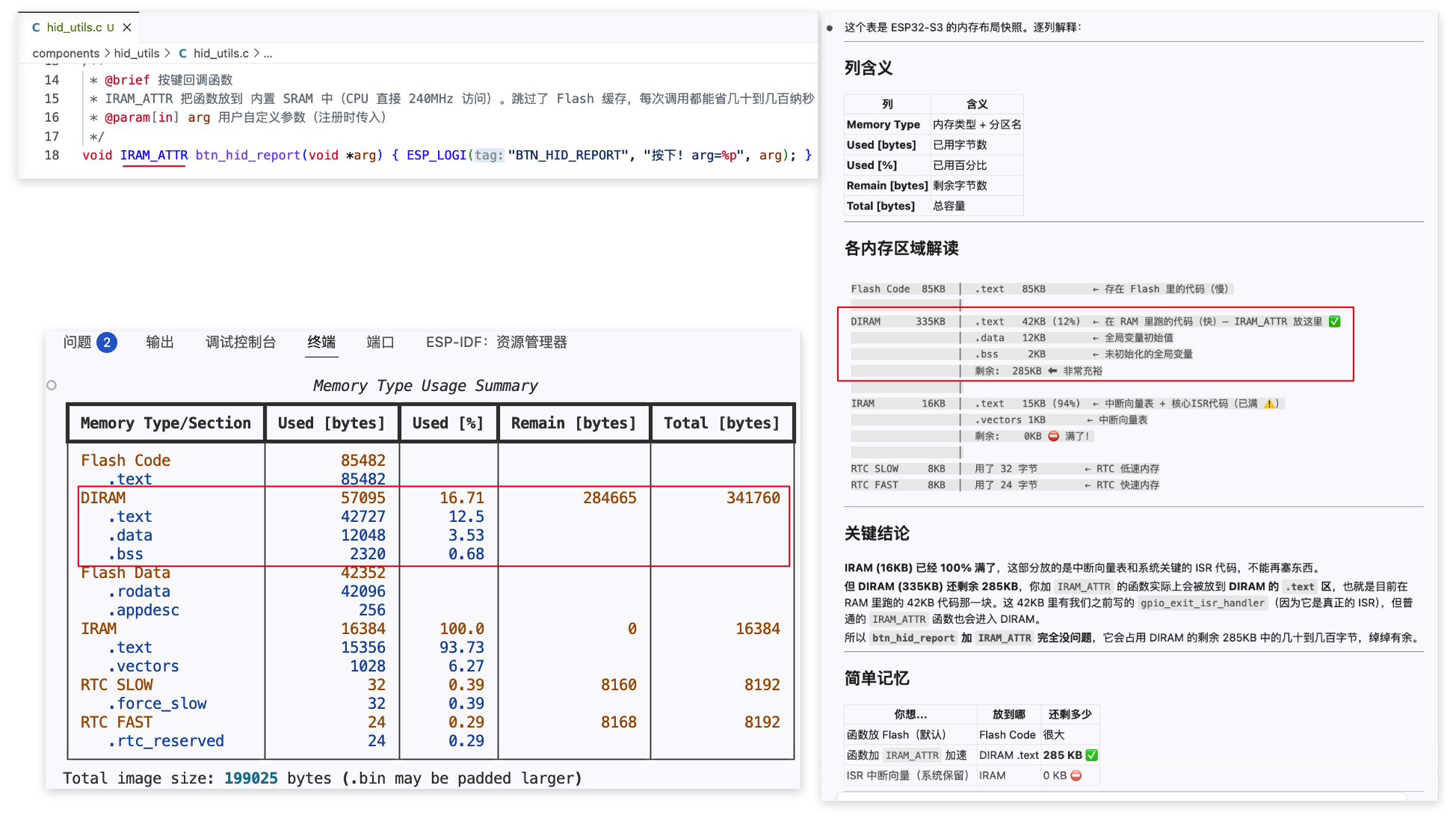1456x824 pixels.
Task: Open the 调试控制台 panel tab
Action: tap(241, 342)
